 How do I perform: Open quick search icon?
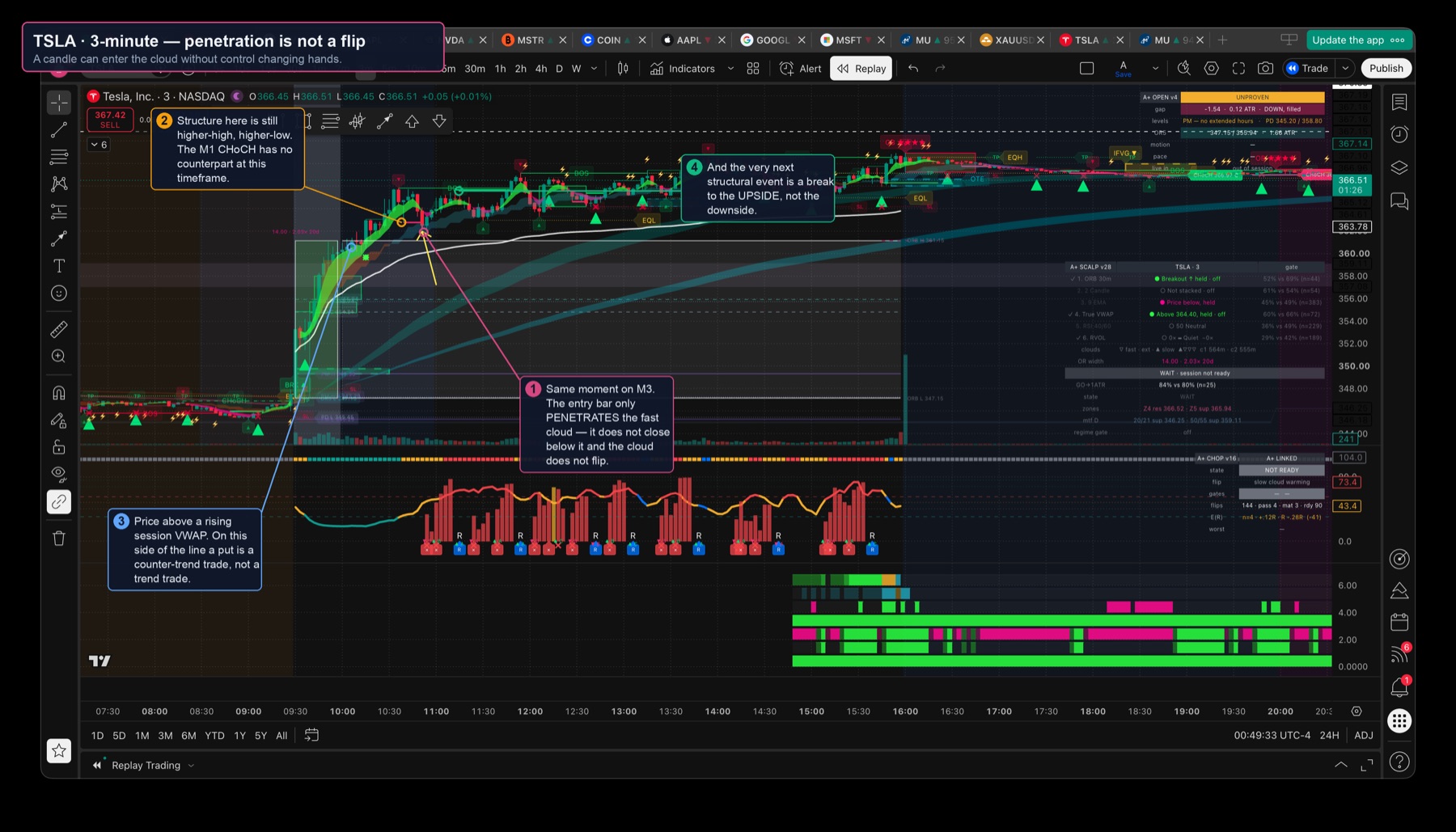click(1184, 69)
